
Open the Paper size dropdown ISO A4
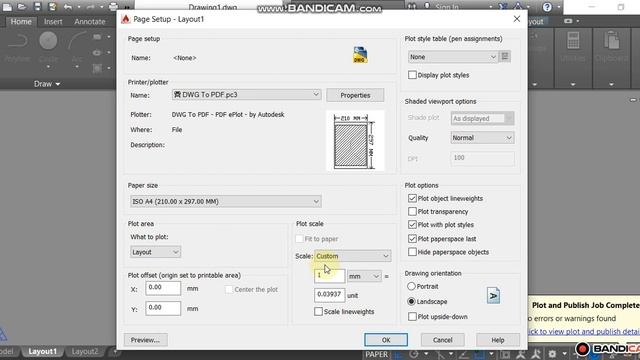pyautogui.click(x=226, y=201)
